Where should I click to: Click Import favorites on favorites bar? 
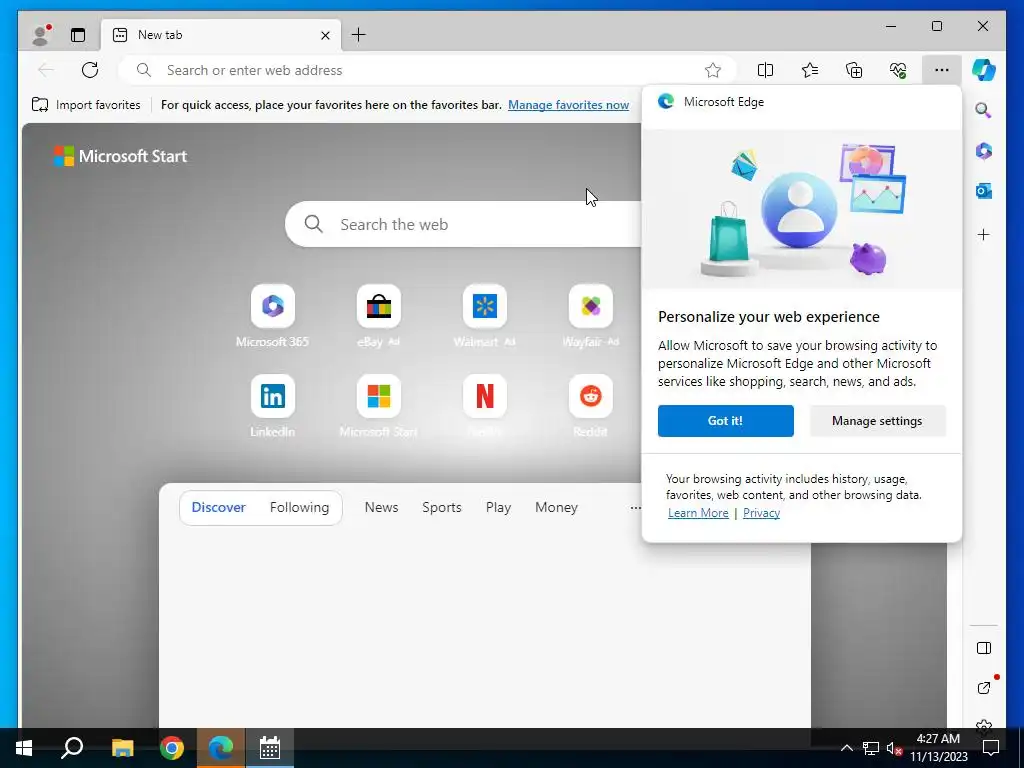point(86,104)
